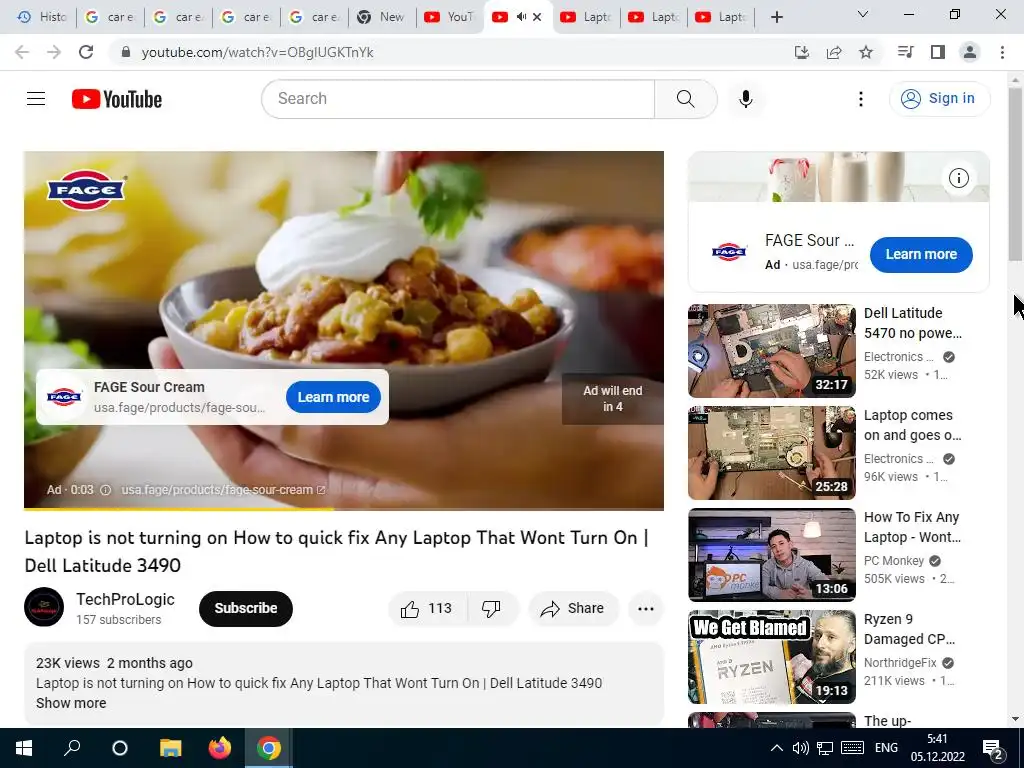Screen dimensions: 1024x768
Task: Open usa.fage/products/fage-sour-cream link in player
Action: click(223, 490)
